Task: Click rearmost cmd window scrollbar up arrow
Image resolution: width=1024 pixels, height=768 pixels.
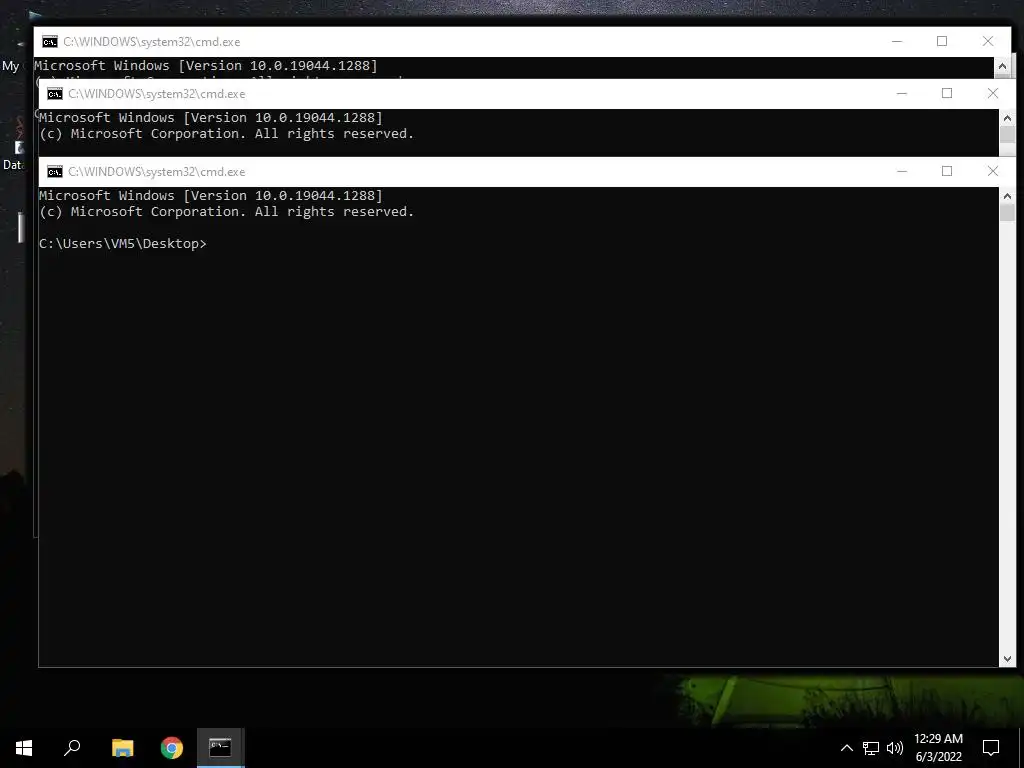Action: 1002,66
